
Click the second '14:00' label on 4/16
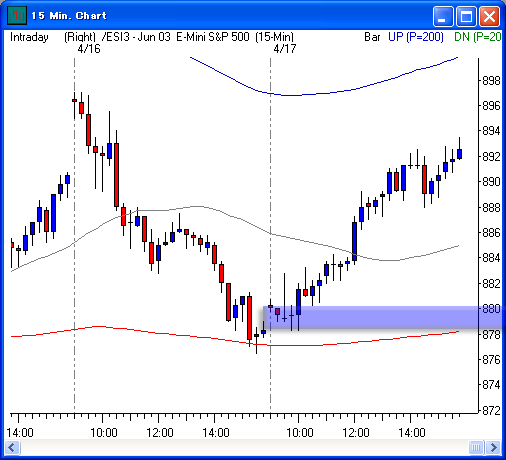(x=216, y=433)
